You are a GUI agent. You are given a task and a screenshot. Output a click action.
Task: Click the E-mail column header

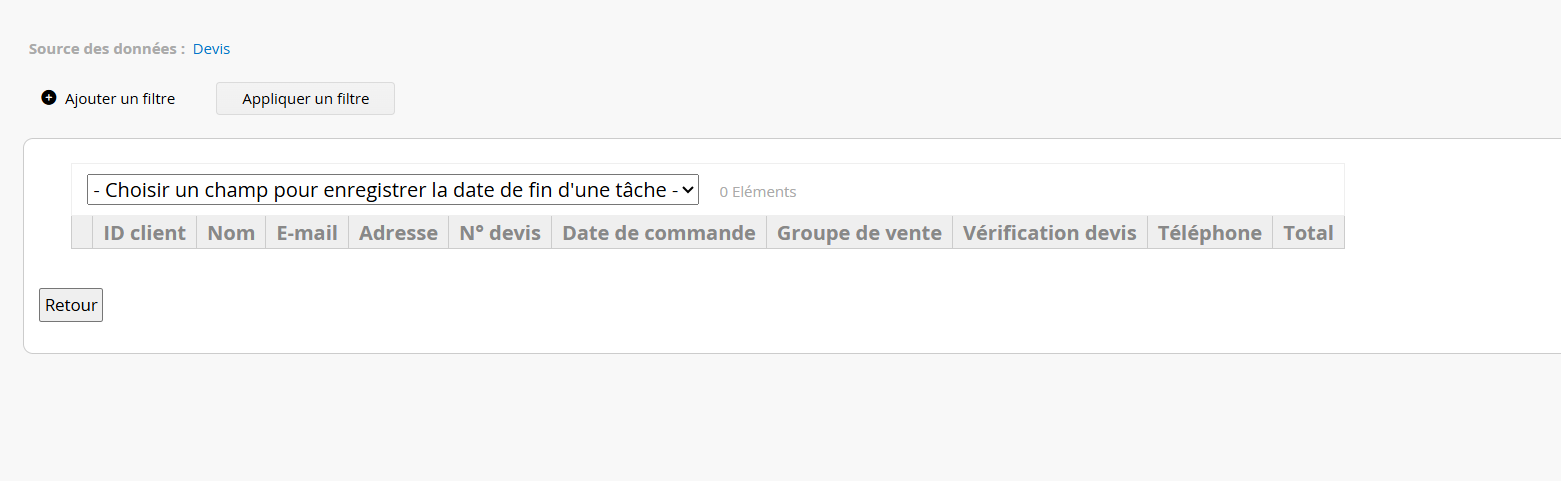point(307,233)
